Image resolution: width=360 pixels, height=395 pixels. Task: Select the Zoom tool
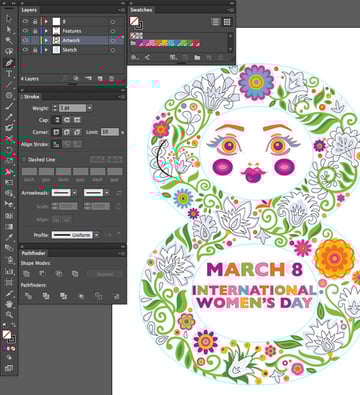pos(9,315)
